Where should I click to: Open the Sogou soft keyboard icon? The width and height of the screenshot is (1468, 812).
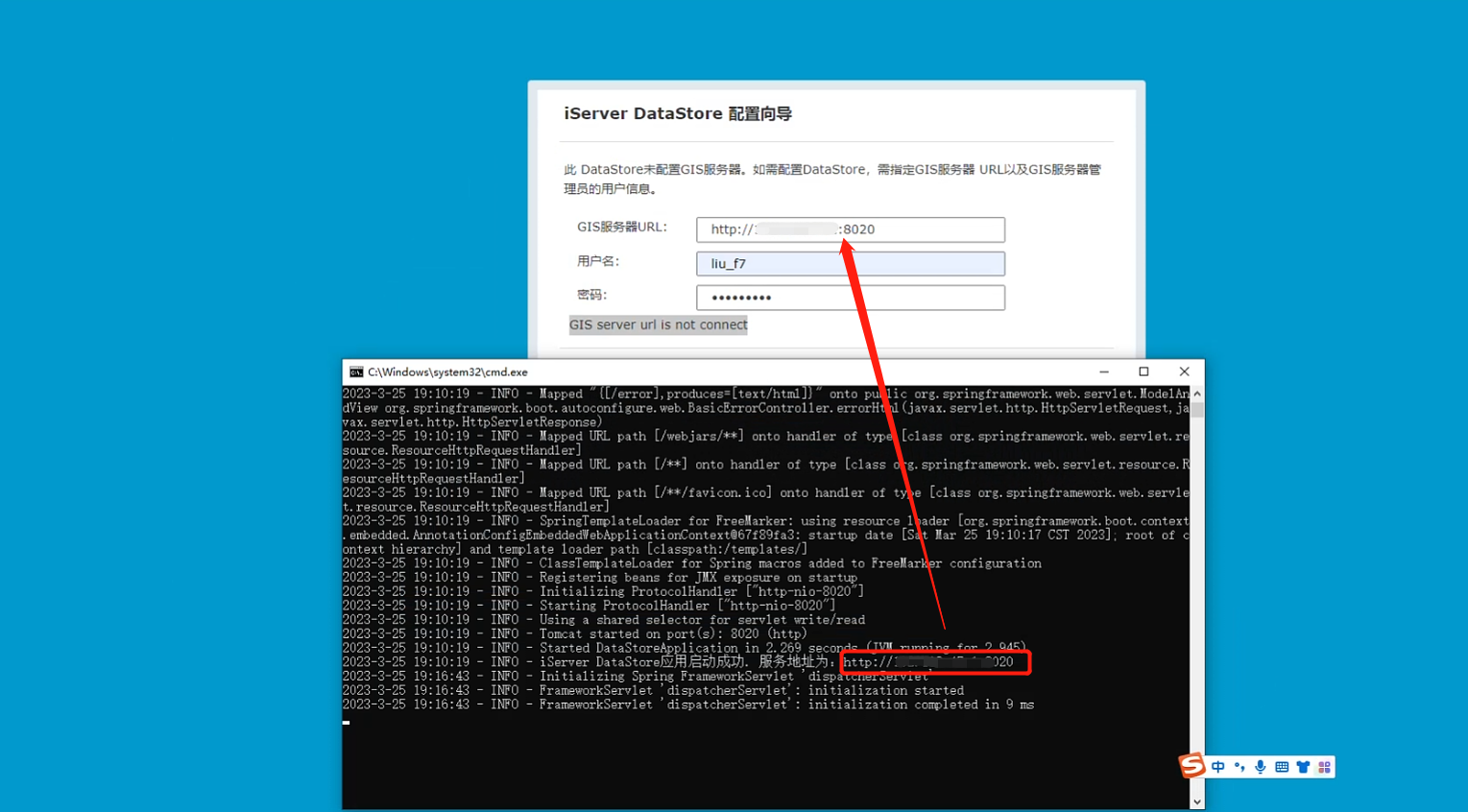[1282, 767]
